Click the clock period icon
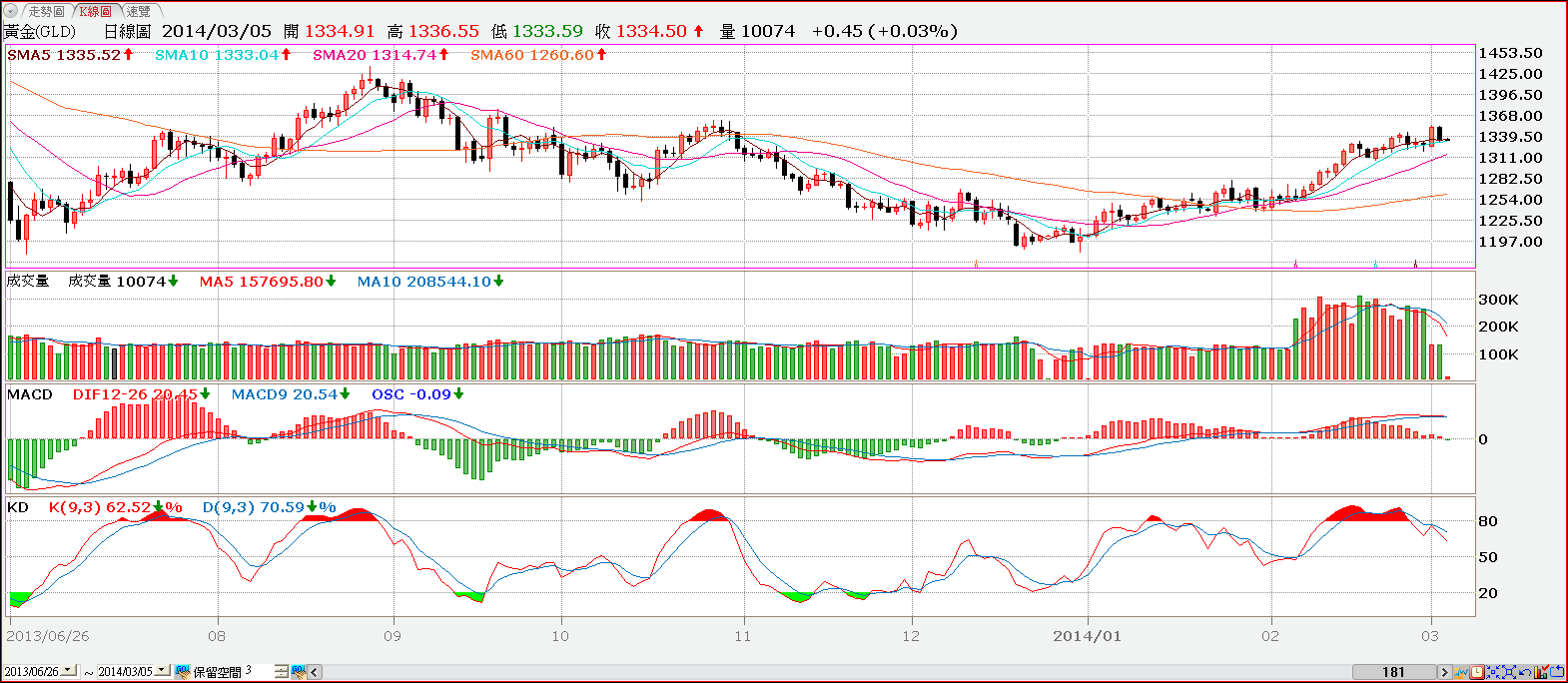 (x=1477, y=672)
